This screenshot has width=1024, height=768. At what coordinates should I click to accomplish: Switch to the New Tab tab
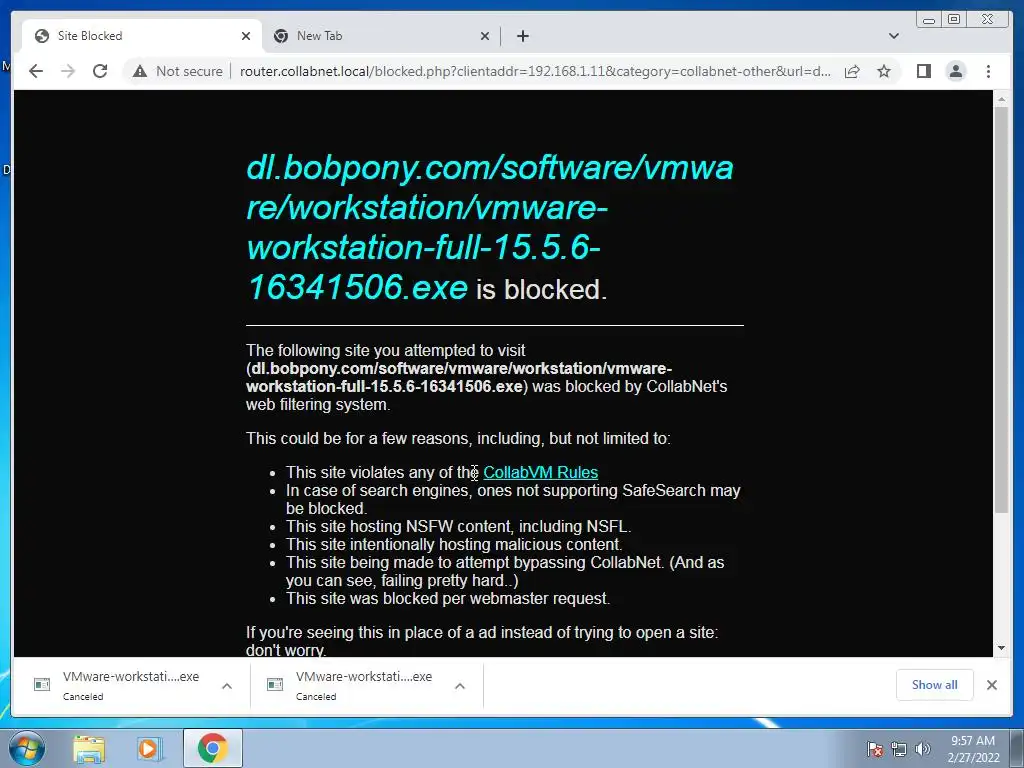pyautogui.click(x=381, y=36)
